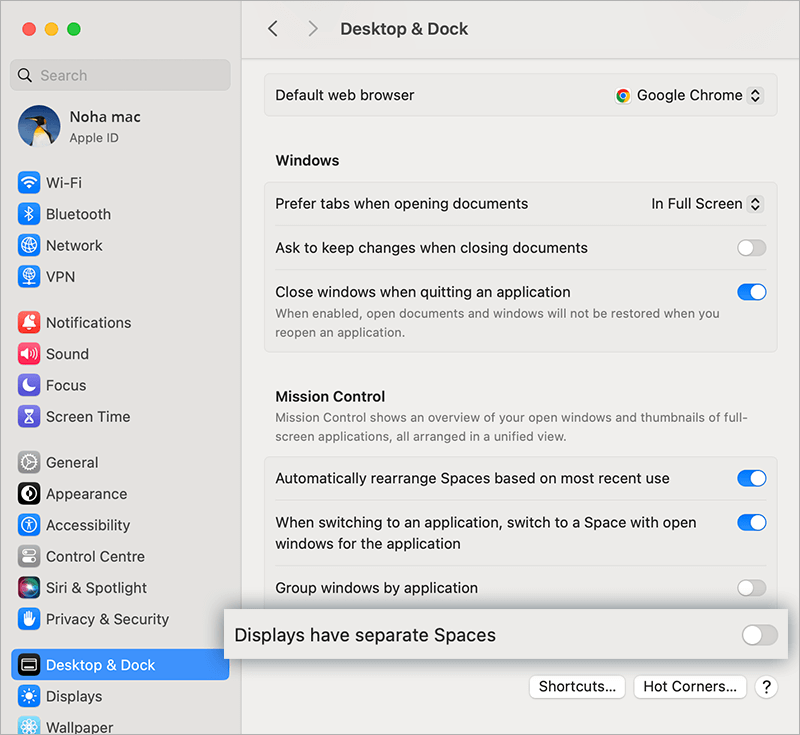Open the Hot Corners... button
Image resolution: width=800 pixels, height=735 pixels.
click(690, 687)
